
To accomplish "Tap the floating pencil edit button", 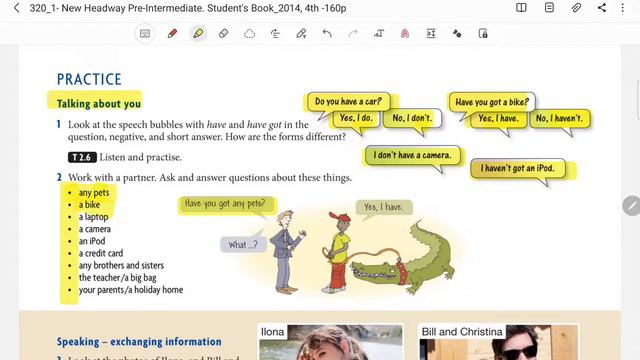I will (x=631, y=206).
